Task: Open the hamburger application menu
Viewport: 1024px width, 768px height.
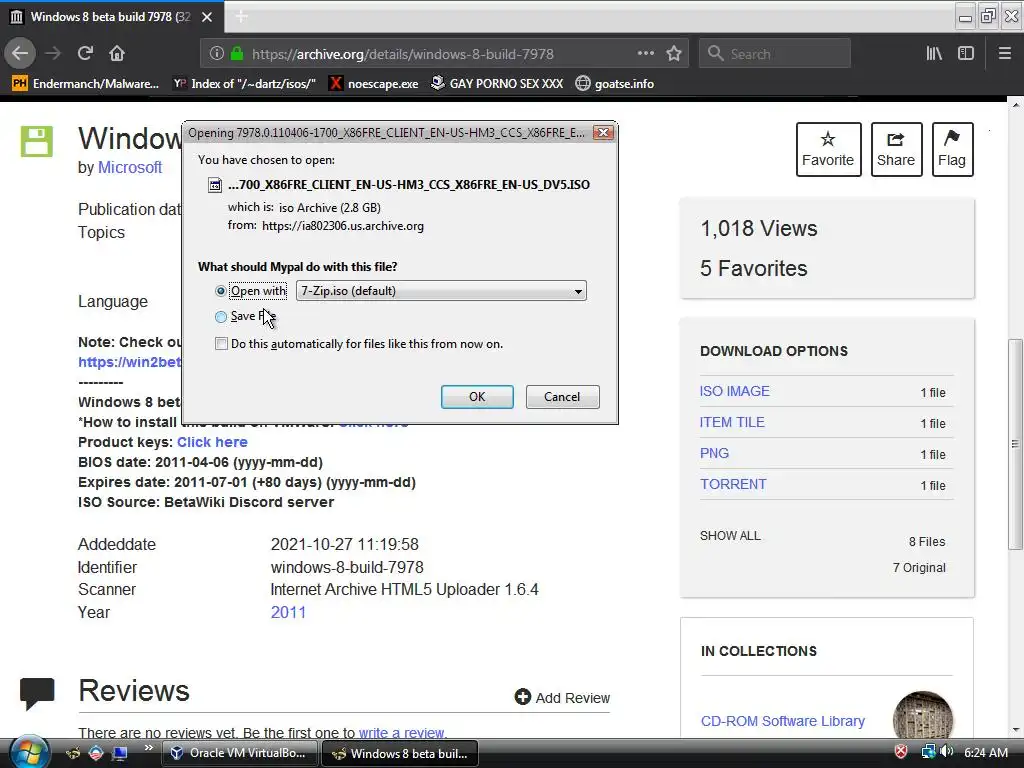Action: click(1004, 54)
